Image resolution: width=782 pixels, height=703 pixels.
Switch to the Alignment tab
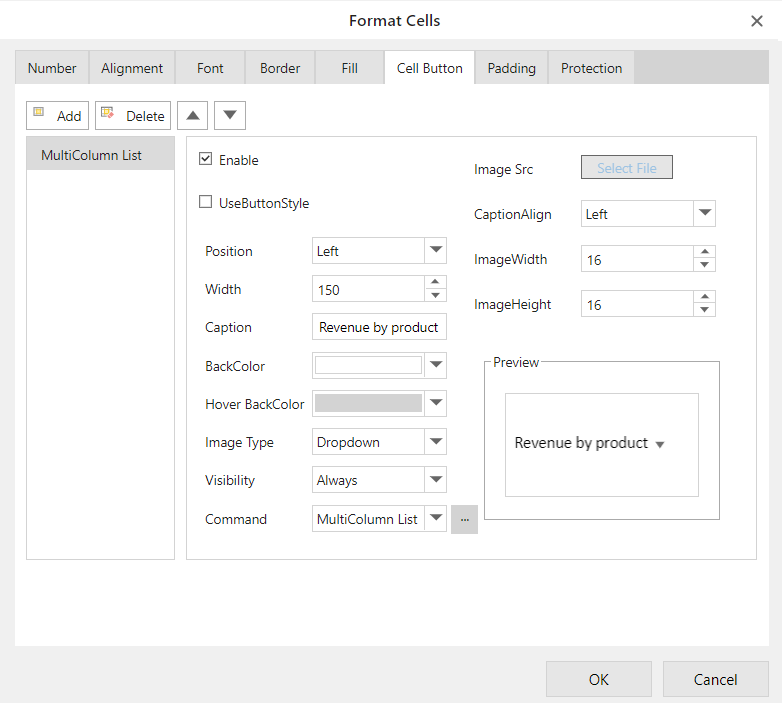tap(132, 68)
